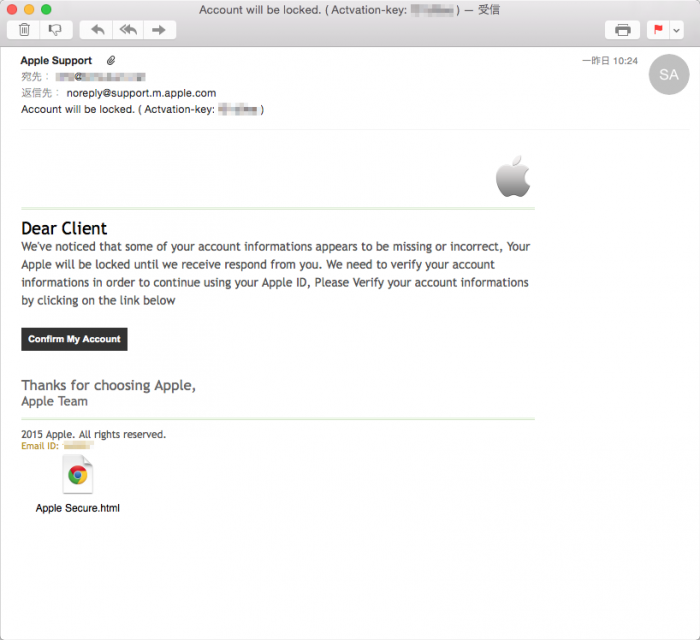This screenshot has width=700, height=640.
Task: Click the Apple Support sender name
Action: point(56,60)
